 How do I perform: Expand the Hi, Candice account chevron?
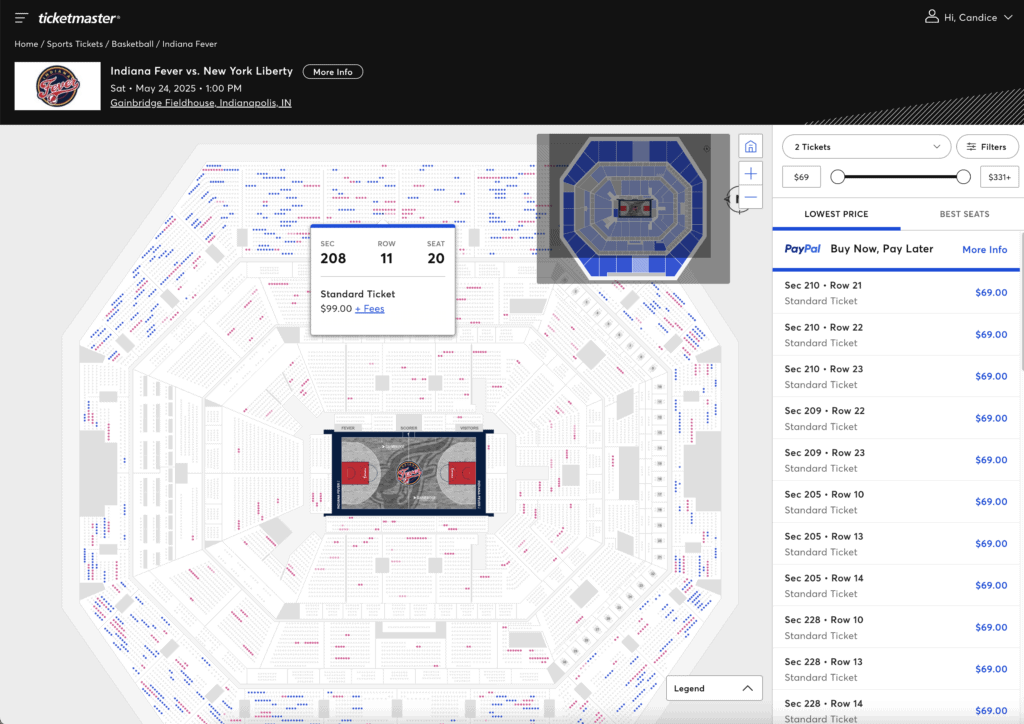click(x=1008, y=18)
